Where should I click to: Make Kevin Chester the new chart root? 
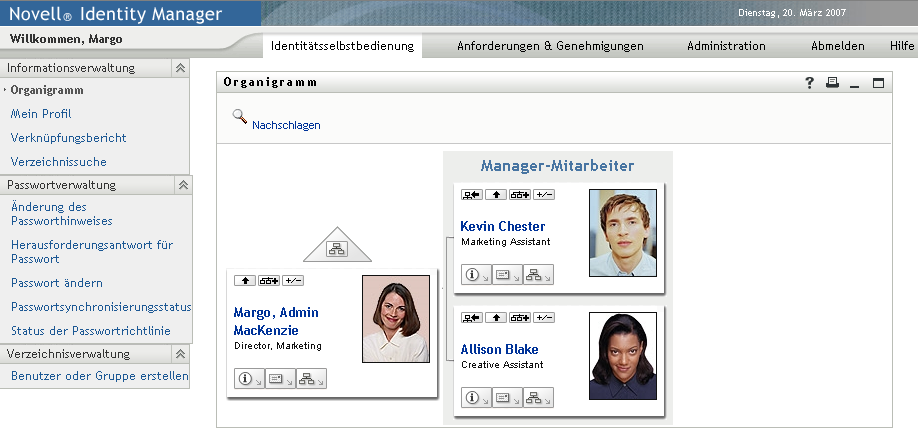click(472, 195)
